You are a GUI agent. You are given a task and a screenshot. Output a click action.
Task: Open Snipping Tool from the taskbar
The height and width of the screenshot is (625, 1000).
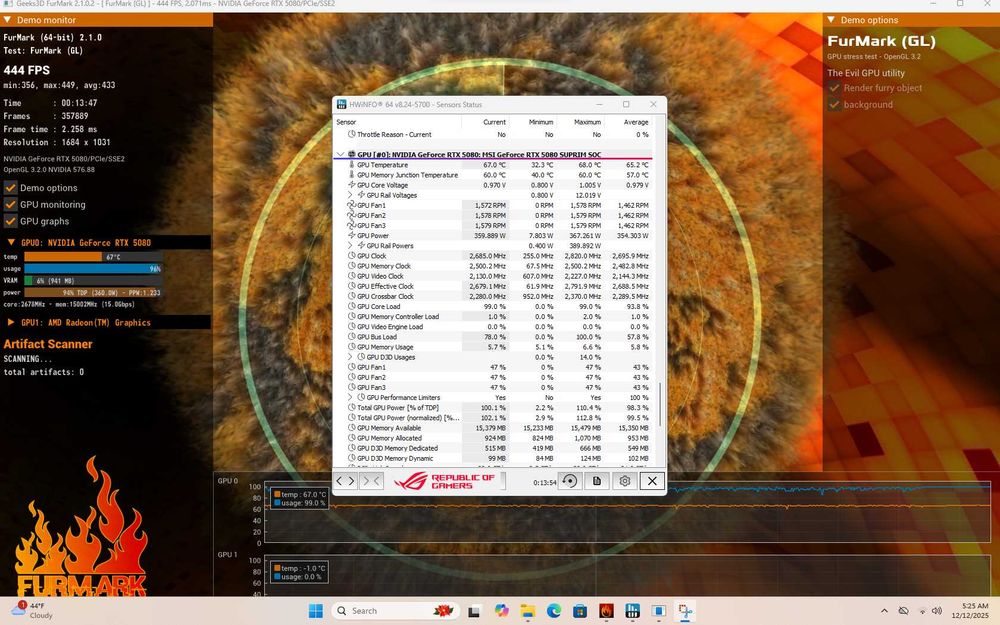(x=685, y=611)
